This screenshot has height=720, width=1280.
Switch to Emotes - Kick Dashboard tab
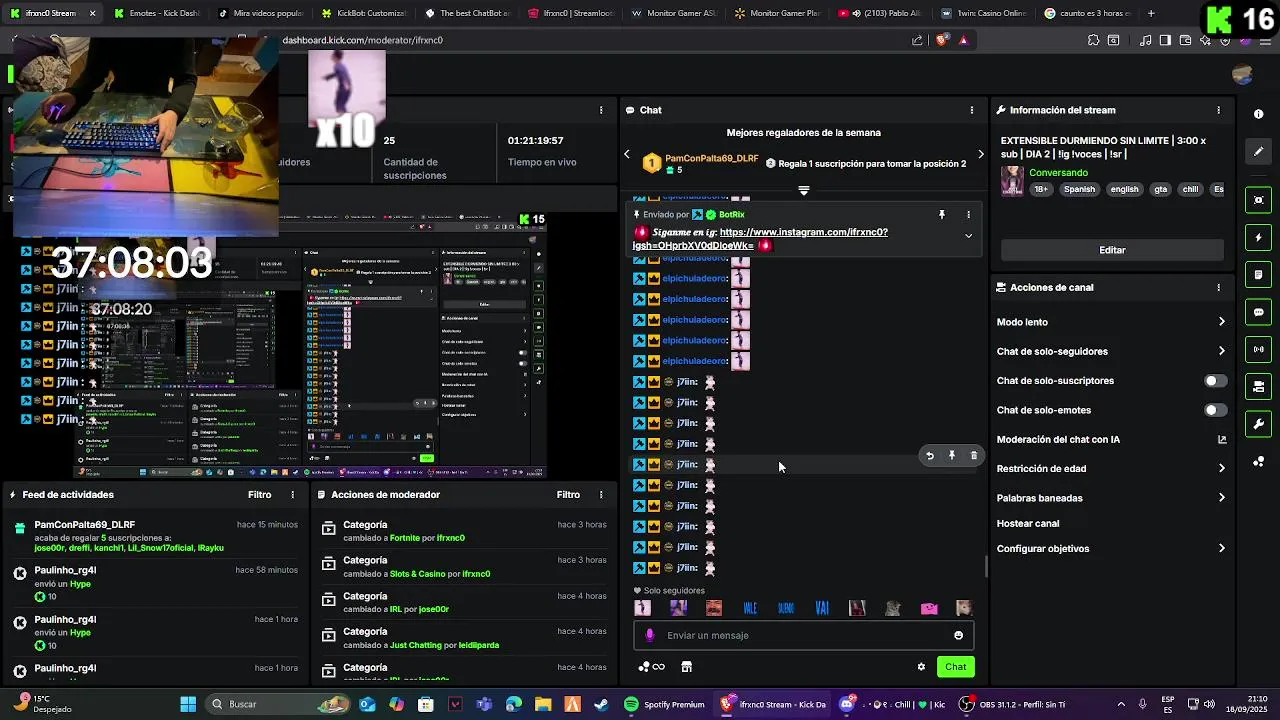[156, 13]
